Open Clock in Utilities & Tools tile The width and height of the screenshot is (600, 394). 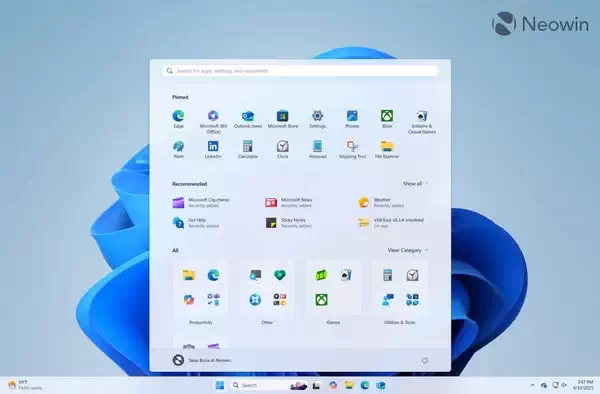[412, 275]
